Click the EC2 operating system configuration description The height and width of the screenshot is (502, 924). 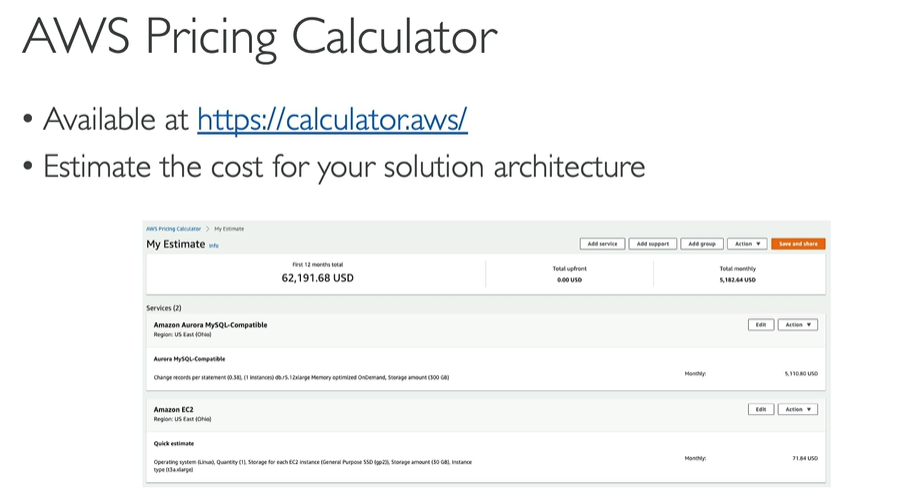(x=312, y=466)
